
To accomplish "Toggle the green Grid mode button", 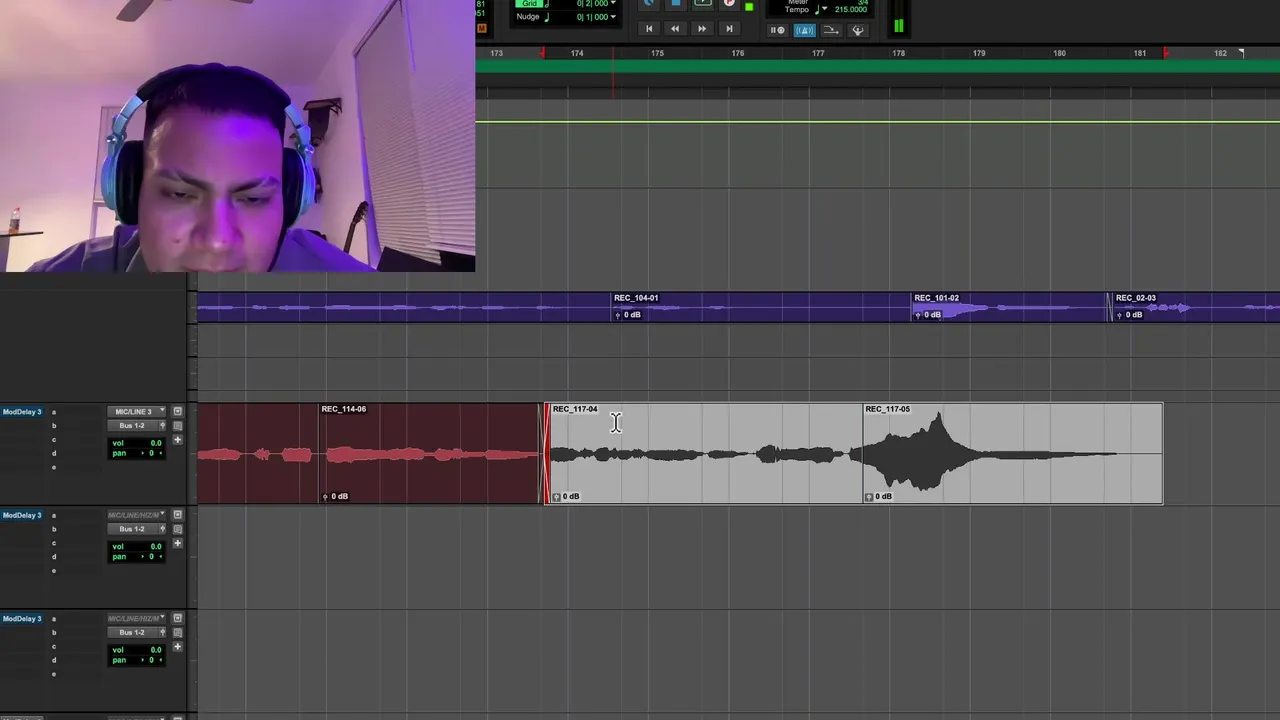I will 529,4.
